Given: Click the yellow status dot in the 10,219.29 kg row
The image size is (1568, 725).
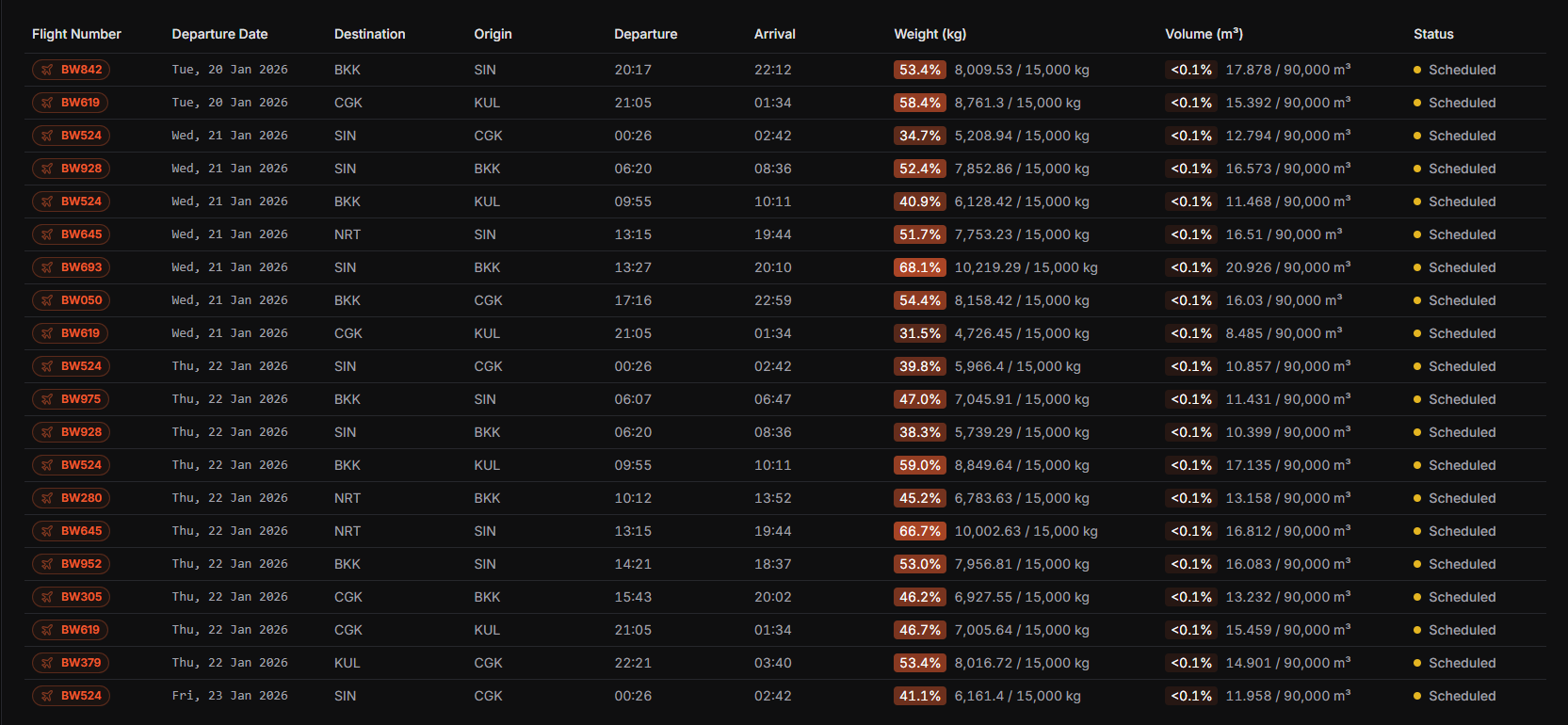Looking at the screenshot, I should coord(1417,267).
